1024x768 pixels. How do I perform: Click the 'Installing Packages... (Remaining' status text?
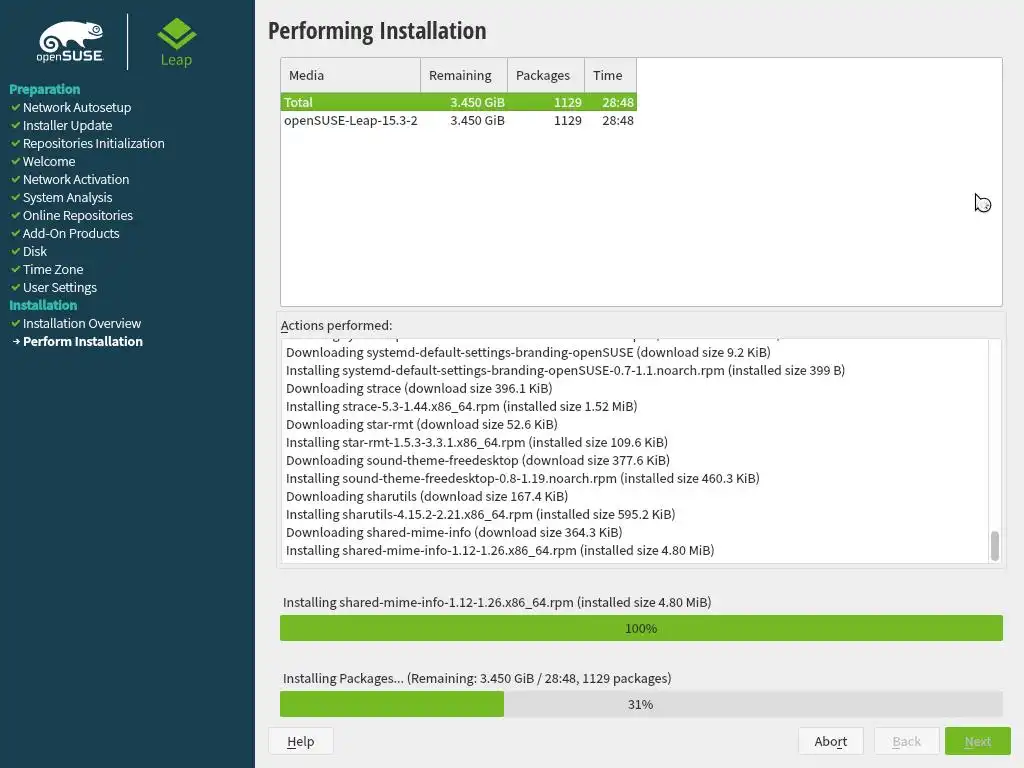[477, 679]
